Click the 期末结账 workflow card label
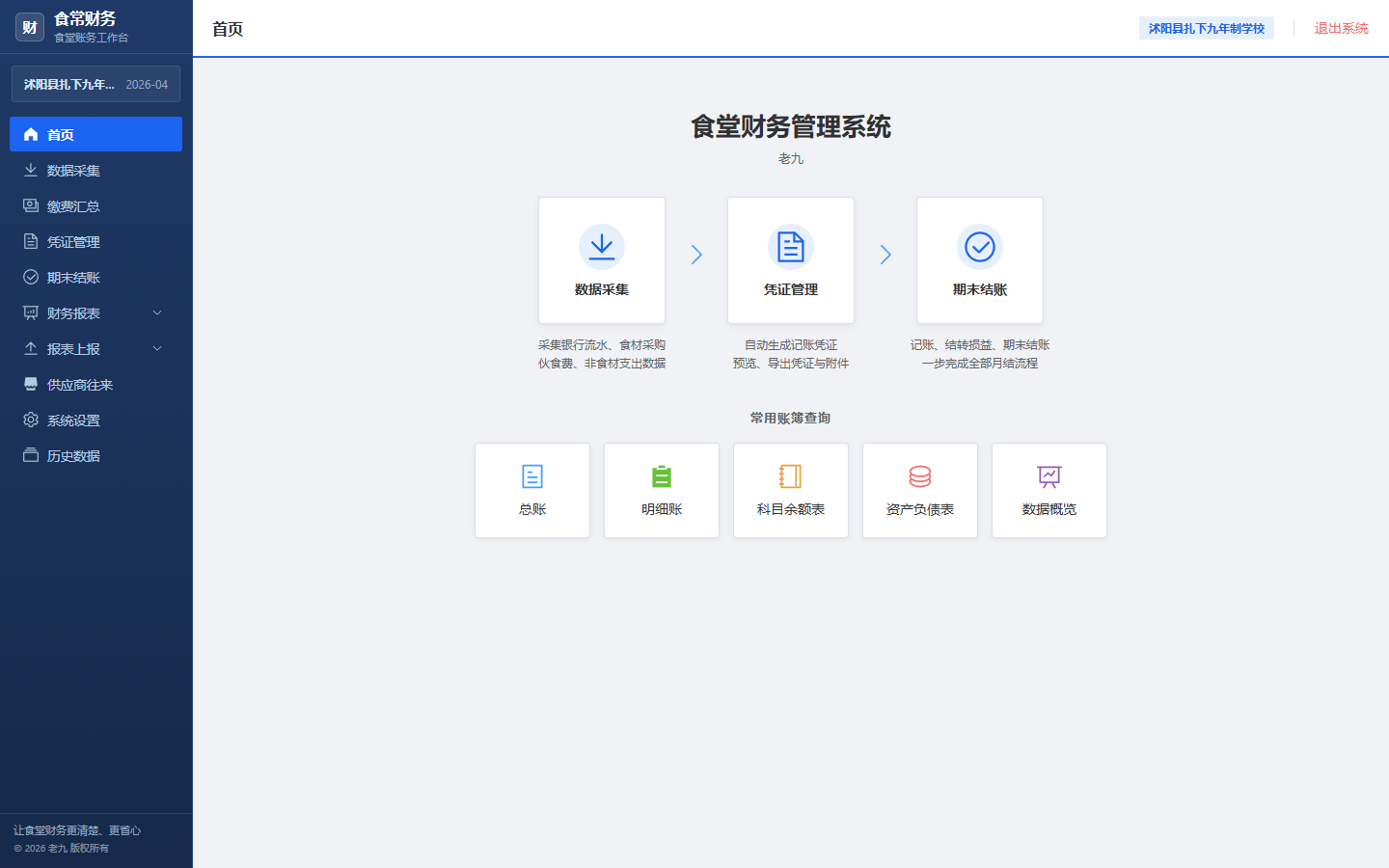The width and height of the screenshot is (1389, 868). click(x=980, y=289)
